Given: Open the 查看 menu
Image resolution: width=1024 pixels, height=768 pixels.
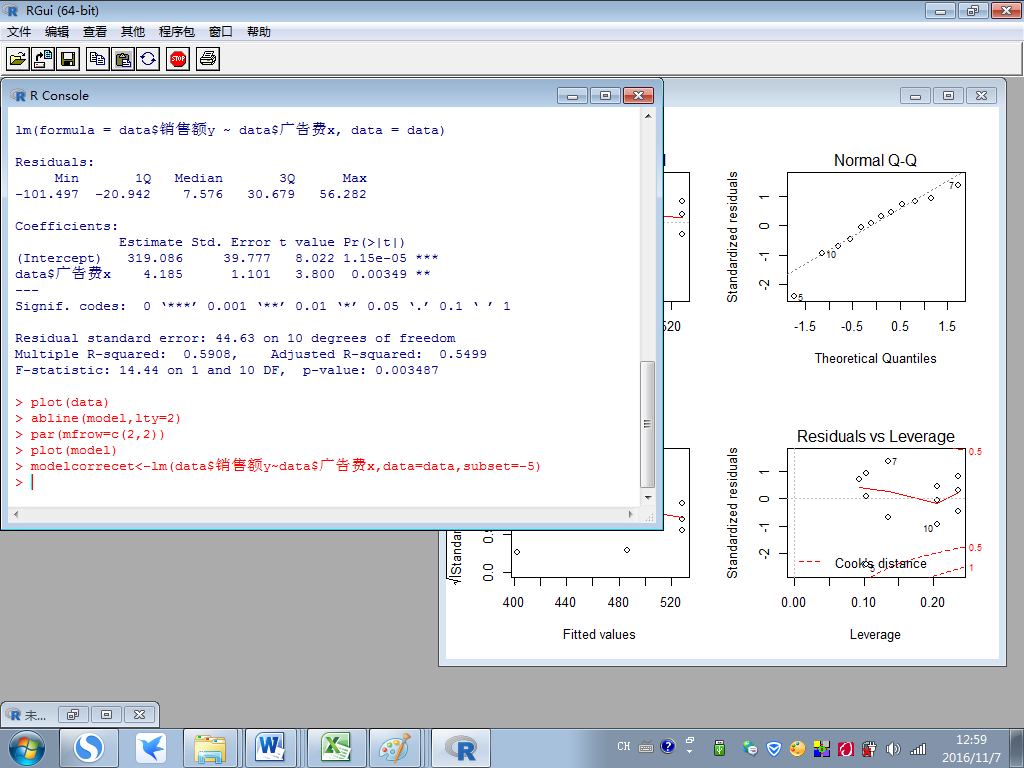Looking at the screenshot, I should pyautogui.click(x=95, y=31).
